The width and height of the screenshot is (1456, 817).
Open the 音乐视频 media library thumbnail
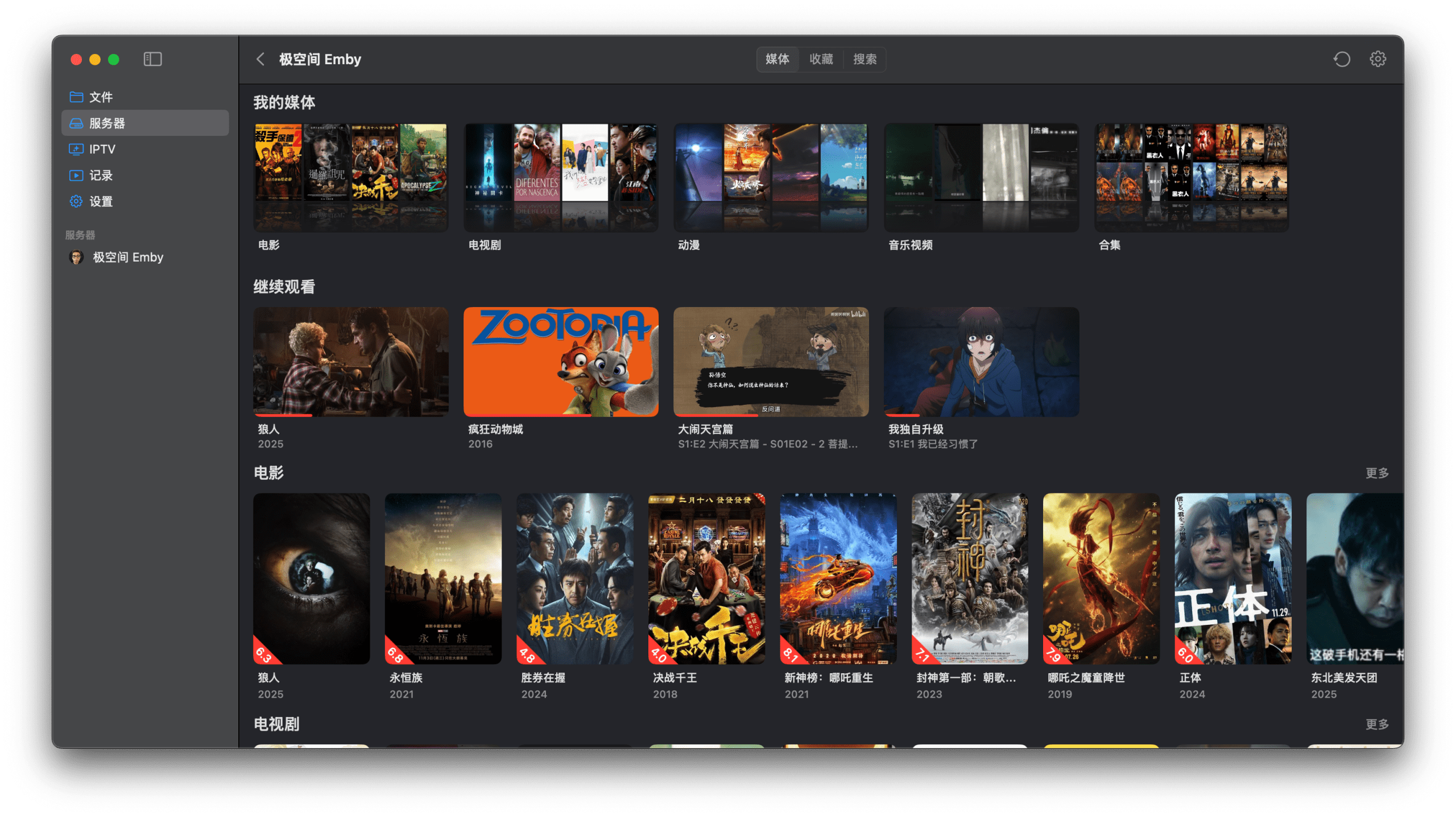(x=981, y=177)
